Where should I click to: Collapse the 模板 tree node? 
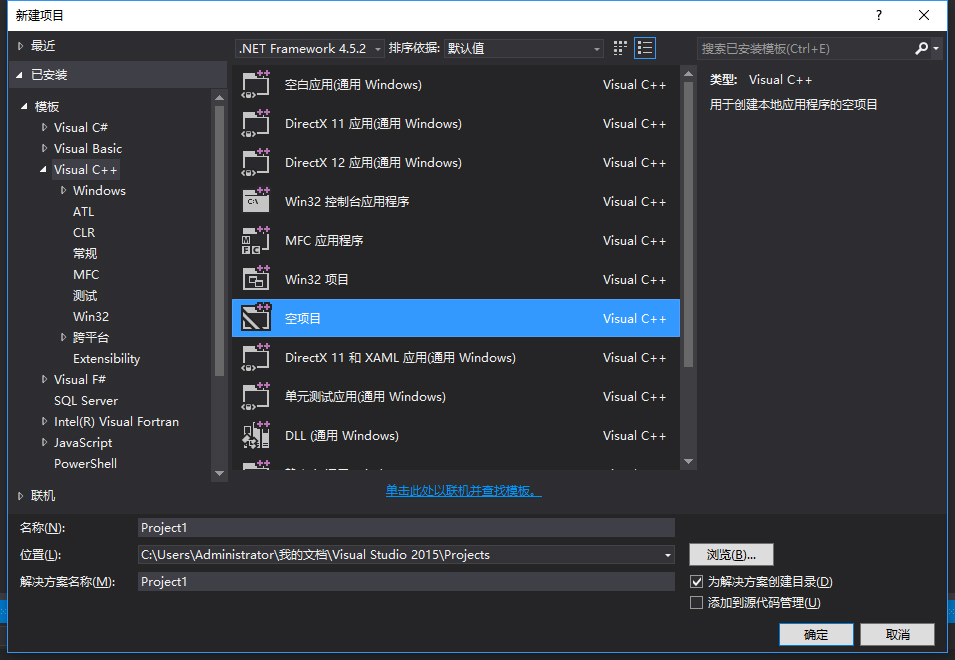tap(24, 107)
